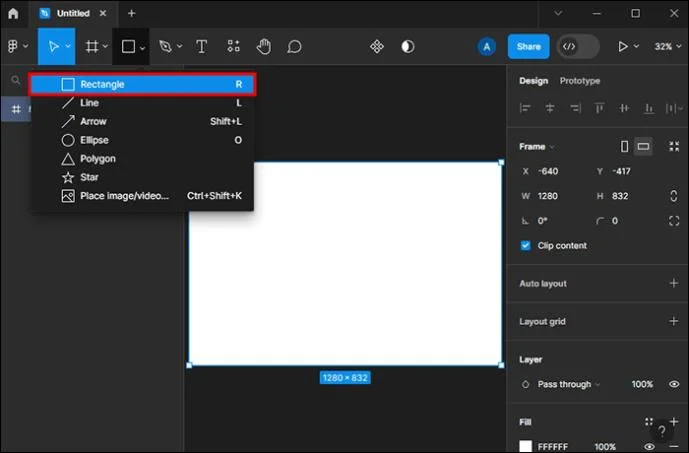689x453 pixels.
Task: Expand the Present play options chevron
Action: coord(636,46)
